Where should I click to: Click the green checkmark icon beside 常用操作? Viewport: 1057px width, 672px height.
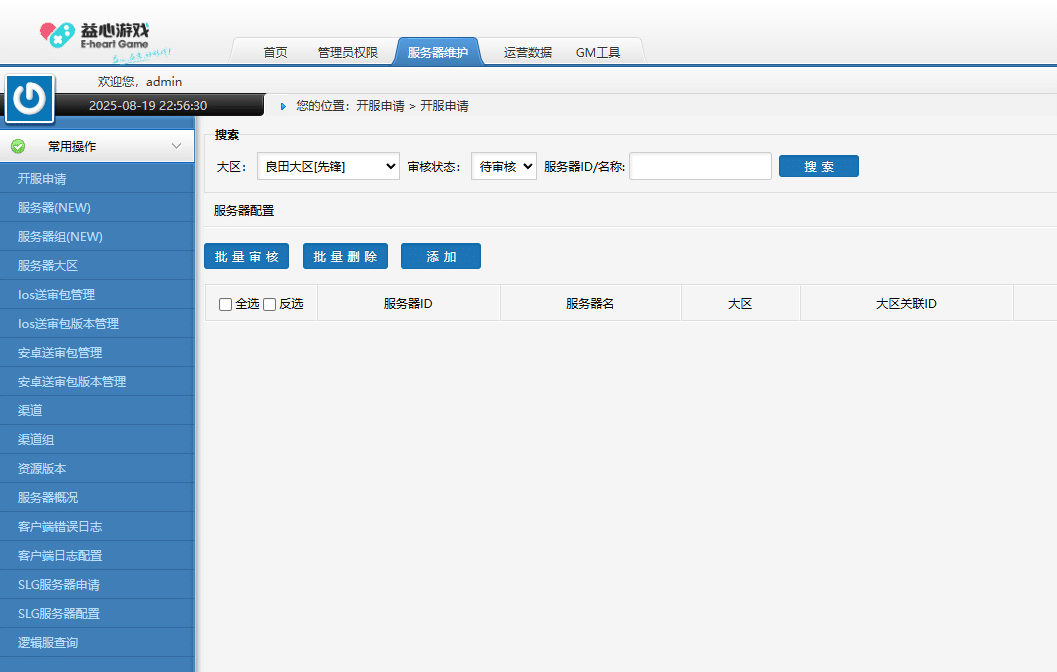pos(18,146)
